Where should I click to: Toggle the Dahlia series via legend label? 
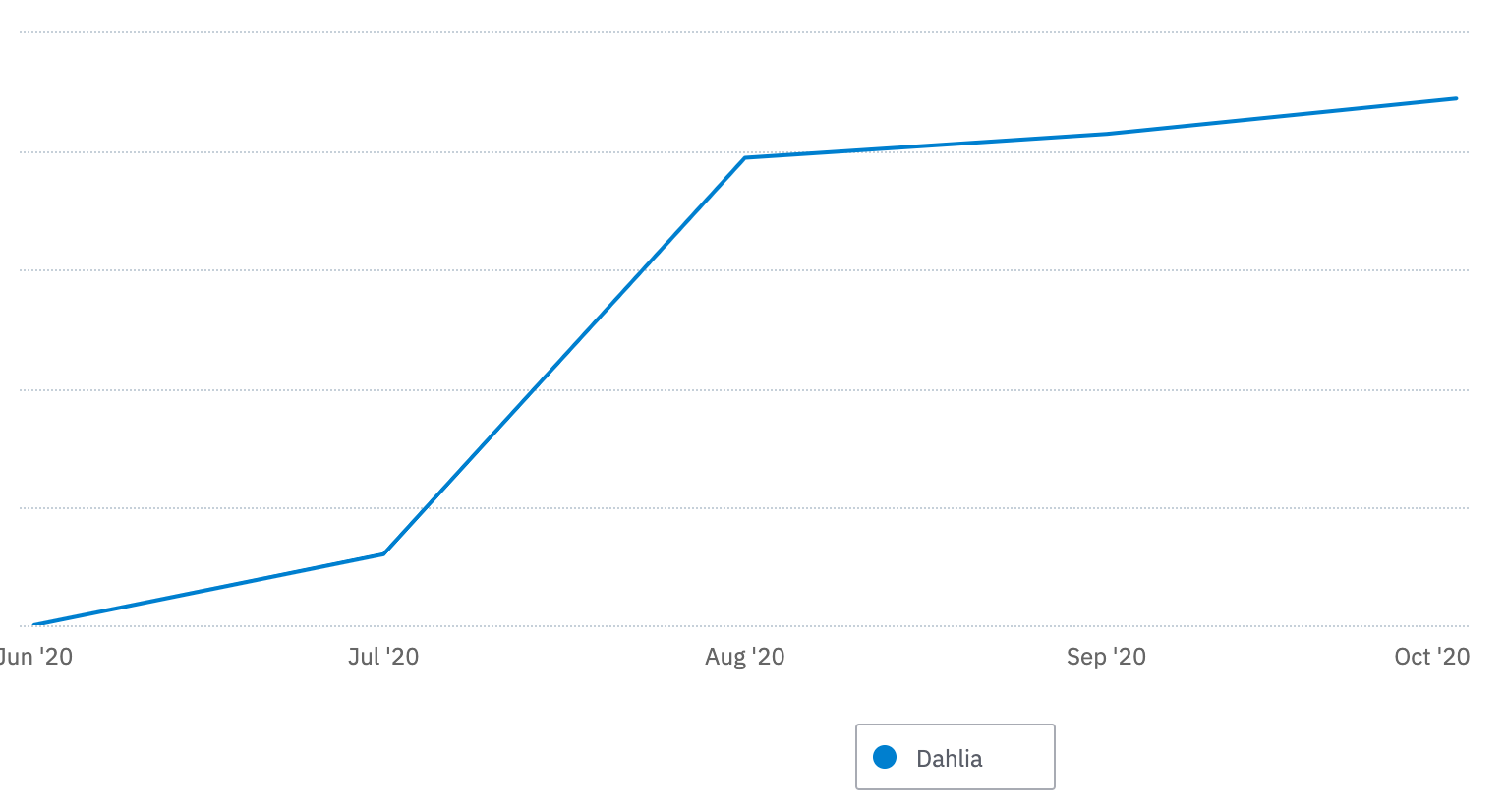(x=949, y=758)
